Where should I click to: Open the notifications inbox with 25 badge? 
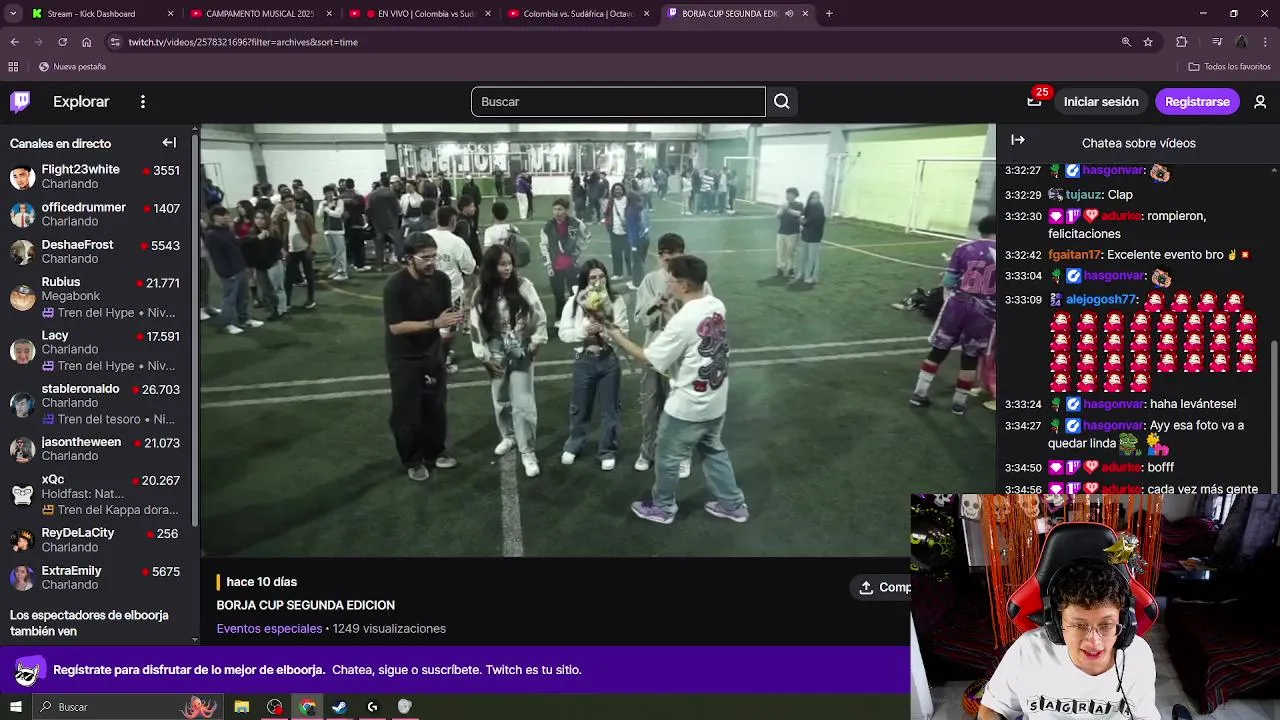(1034, 101)
